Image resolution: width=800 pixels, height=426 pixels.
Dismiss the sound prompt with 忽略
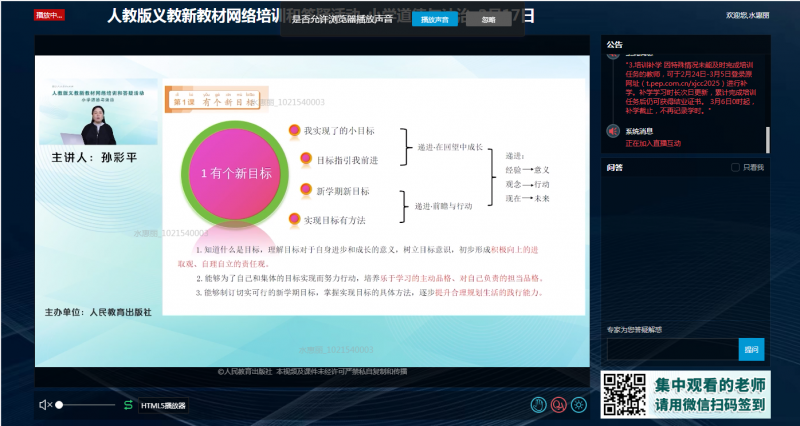[488, 20]
